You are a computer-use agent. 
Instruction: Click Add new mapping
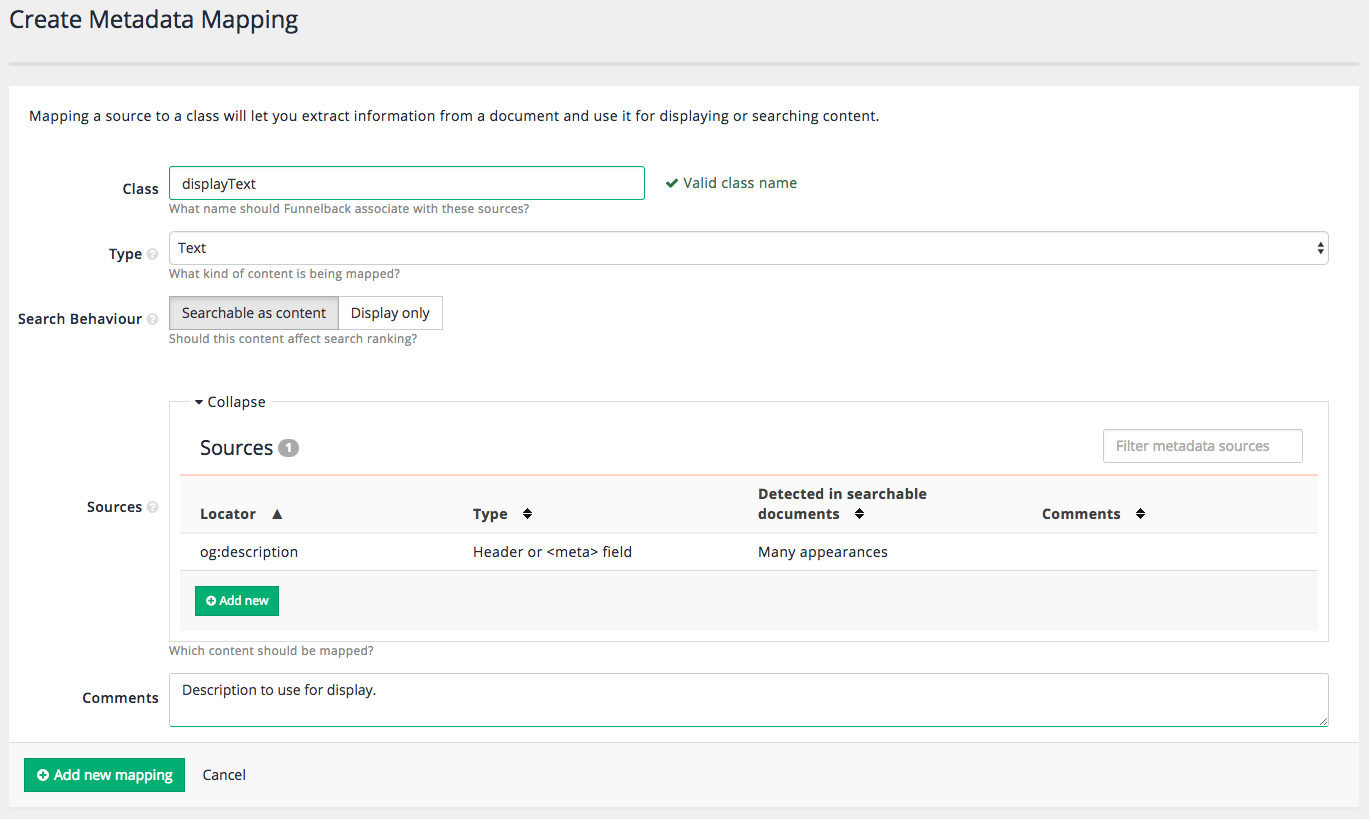pyautogui.click(x=104, y=774)
